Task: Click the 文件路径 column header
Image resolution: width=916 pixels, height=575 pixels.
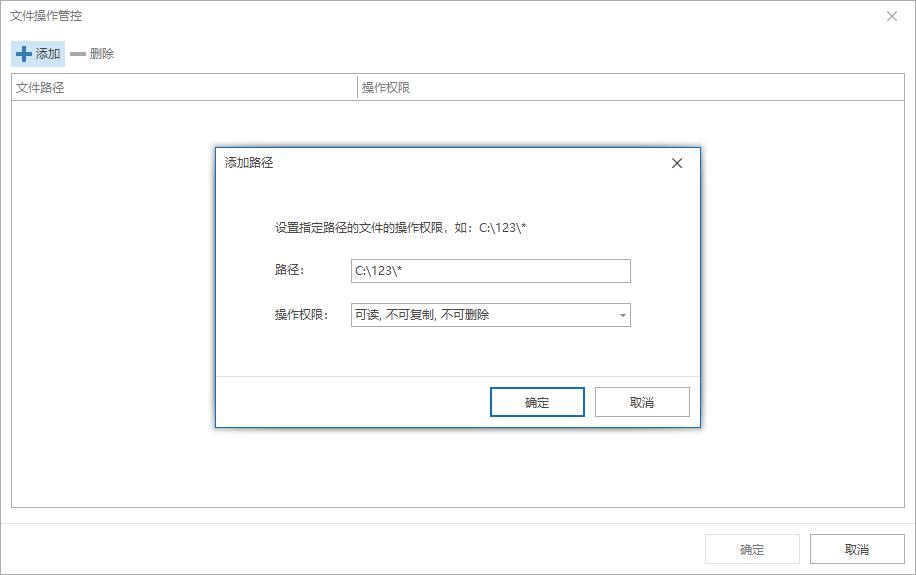Action: 184,88
